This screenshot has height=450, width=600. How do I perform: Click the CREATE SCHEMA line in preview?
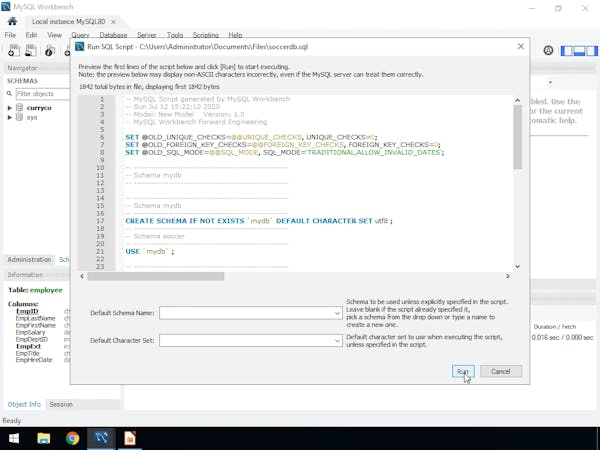point(259,221)
